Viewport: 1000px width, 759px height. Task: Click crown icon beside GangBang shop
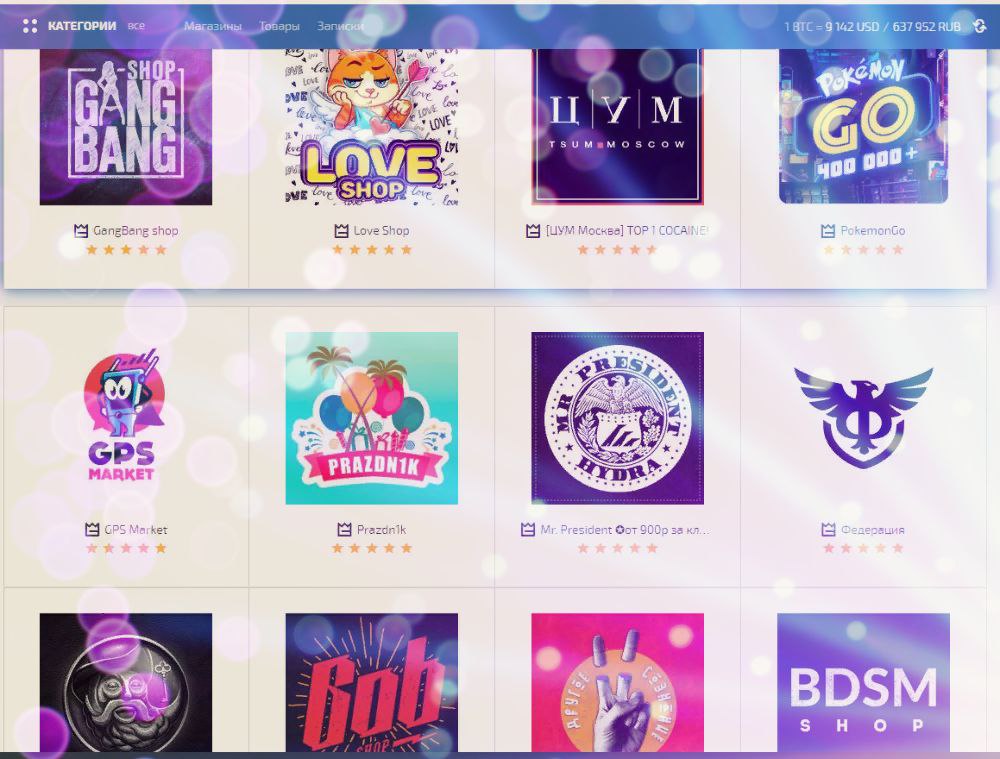pyautogui.click(x=80, y=231)
